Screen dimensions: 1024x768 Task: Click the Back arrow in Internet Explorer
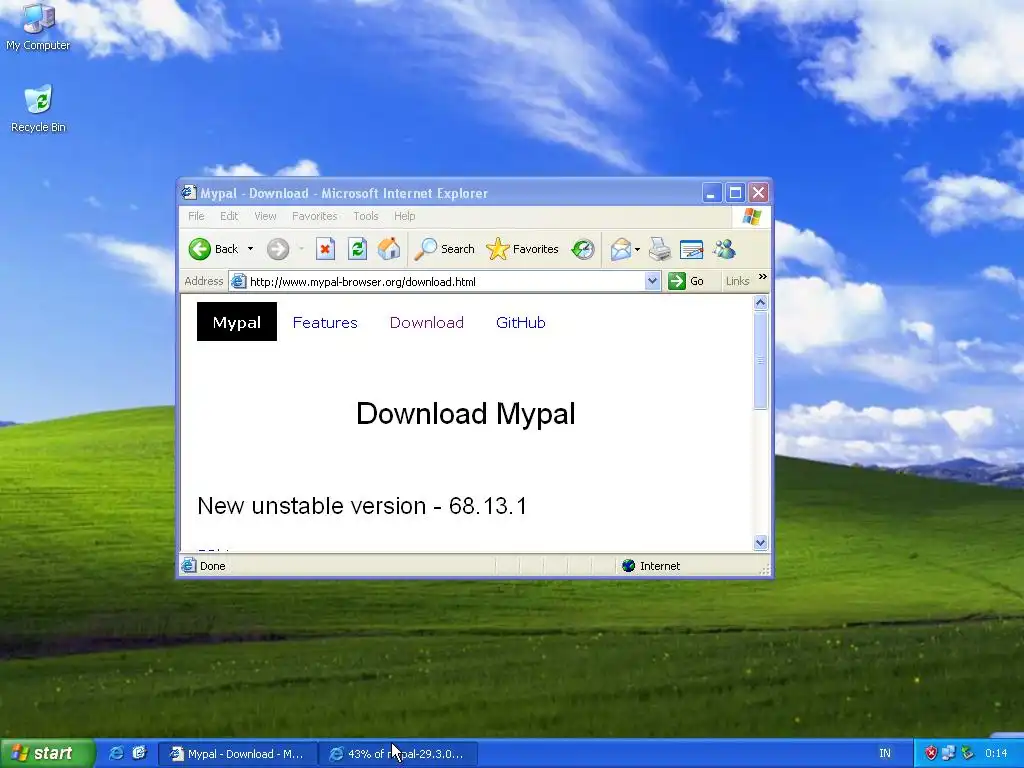point(213,249)
